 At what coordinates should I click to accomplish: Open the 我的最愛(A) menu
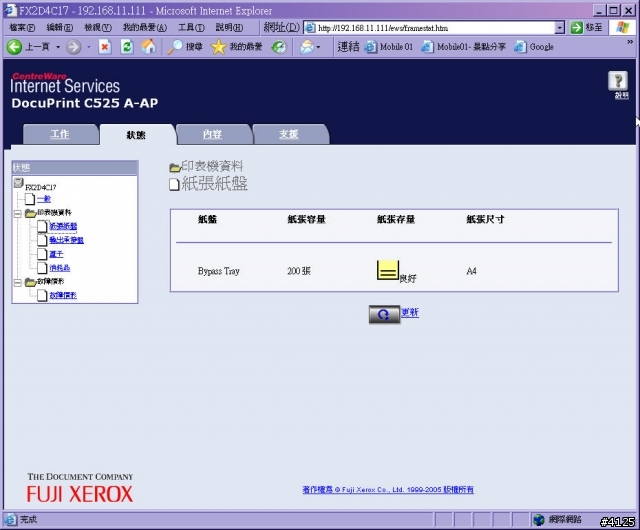[x=144, y=27]
